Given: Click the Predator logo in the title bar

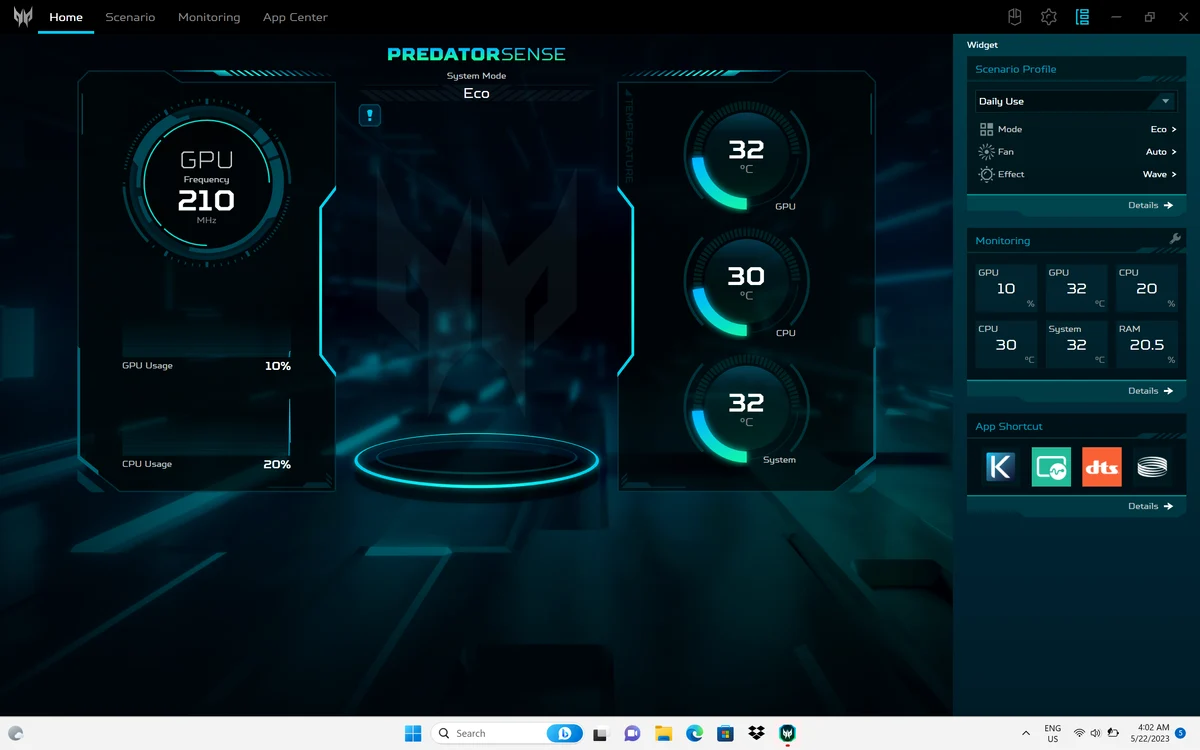Looking at the screenshot, I should point(23,17).
